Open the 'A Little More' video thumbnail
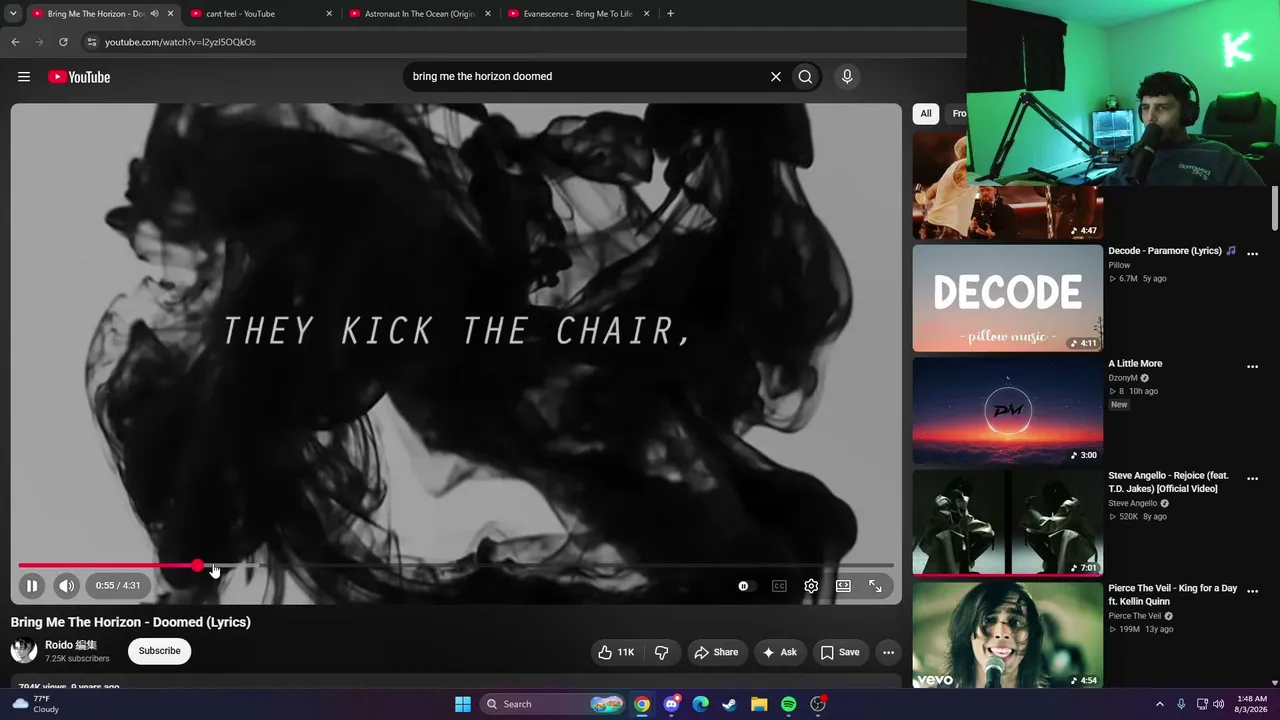Image resolution: width=1280 pixels, height=720 pixels. click(x=1007, y=411)
